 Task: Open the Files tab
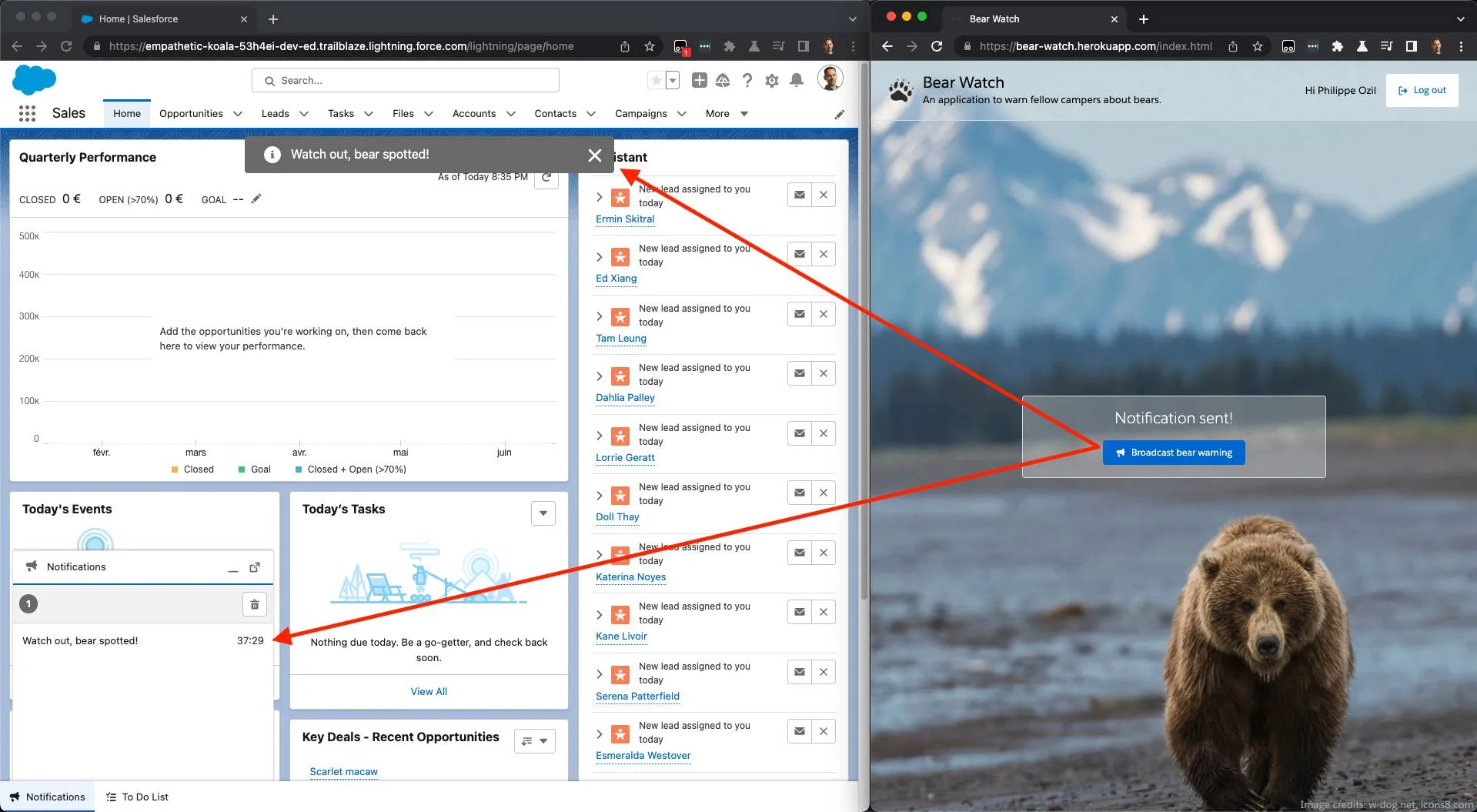click(x=403, y=114)
